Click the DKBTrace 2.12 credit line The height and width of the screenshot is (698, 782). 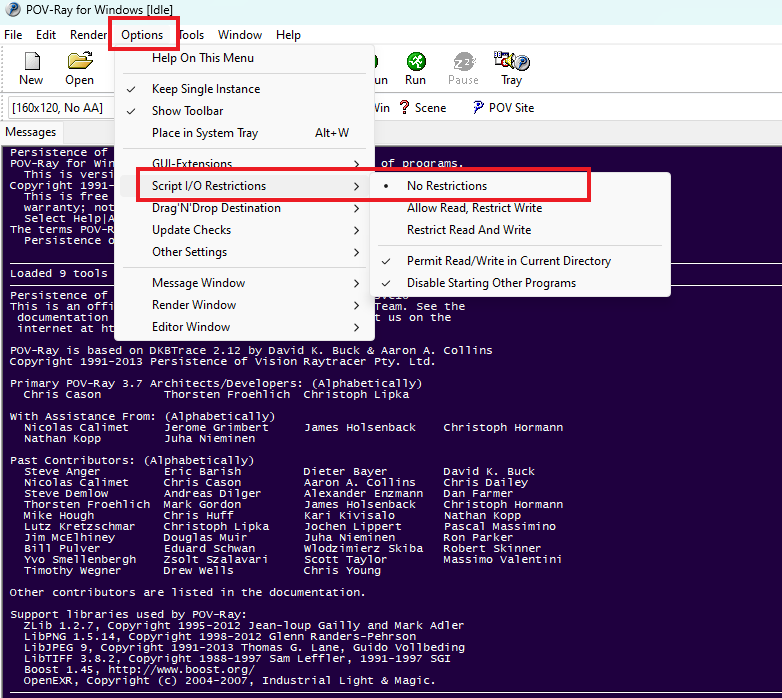[x=251, y=350]
